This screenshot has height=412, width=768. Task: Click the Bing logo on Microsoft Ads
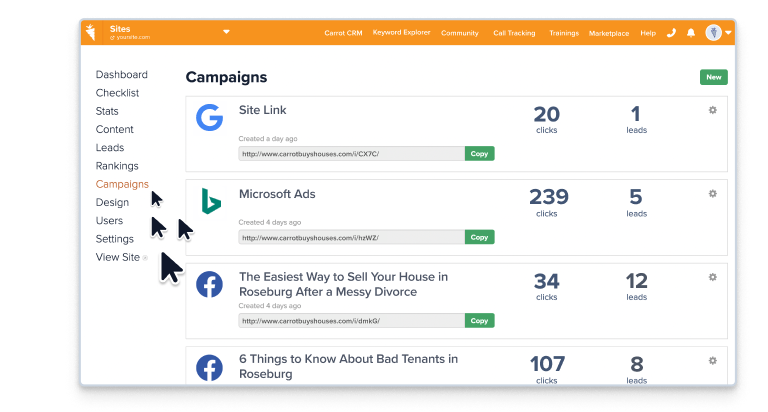pos(209,201)
